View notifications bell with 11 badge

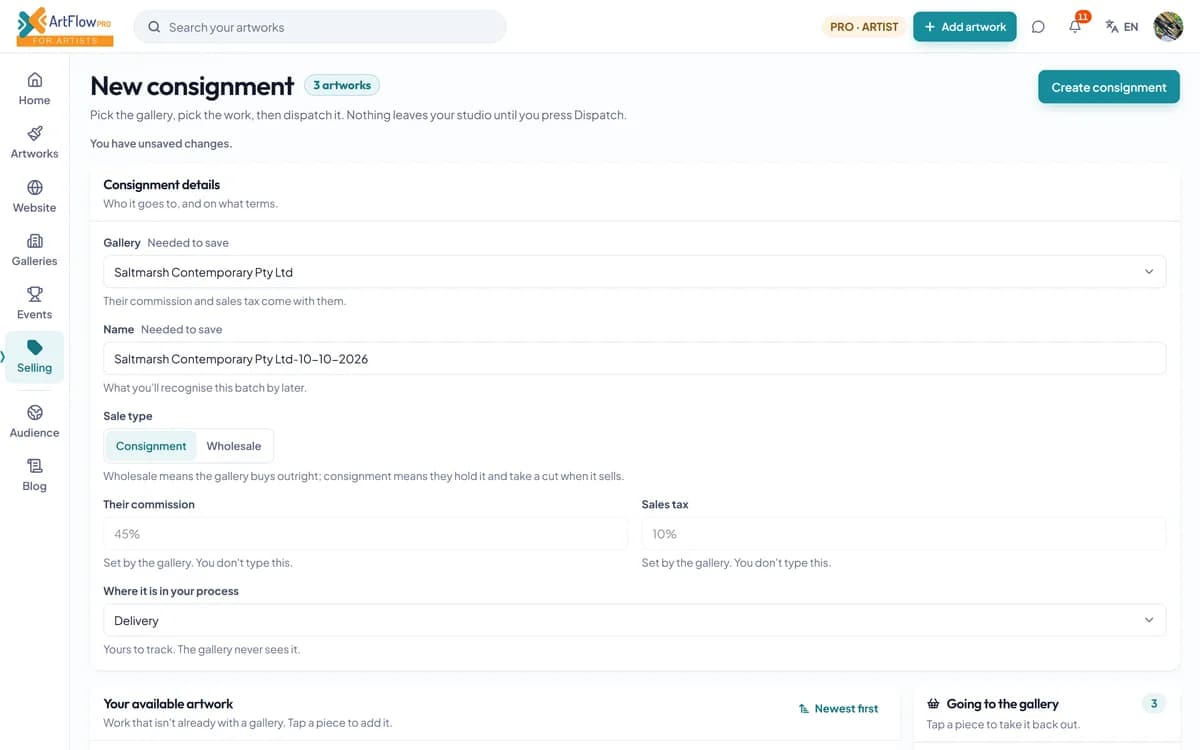1076,26
